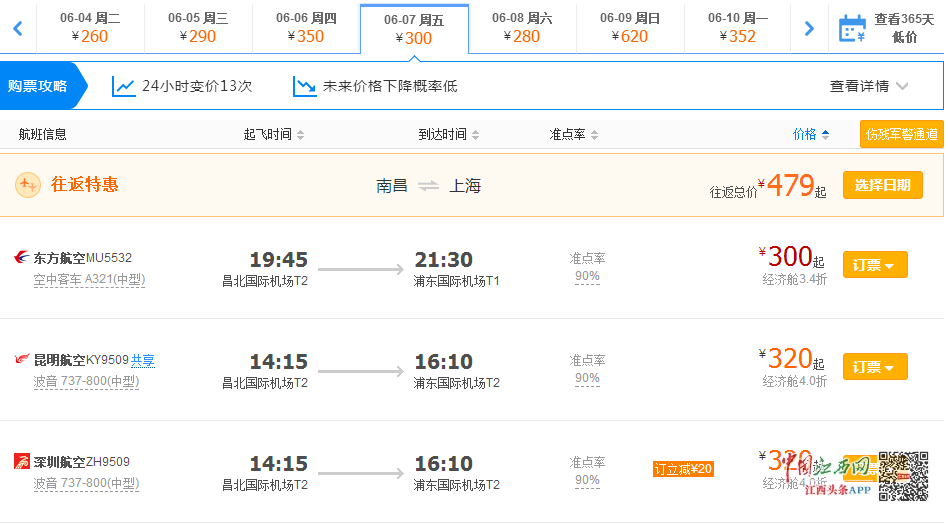
Task: Click the next dates right arrow
Action: (809, 28)
